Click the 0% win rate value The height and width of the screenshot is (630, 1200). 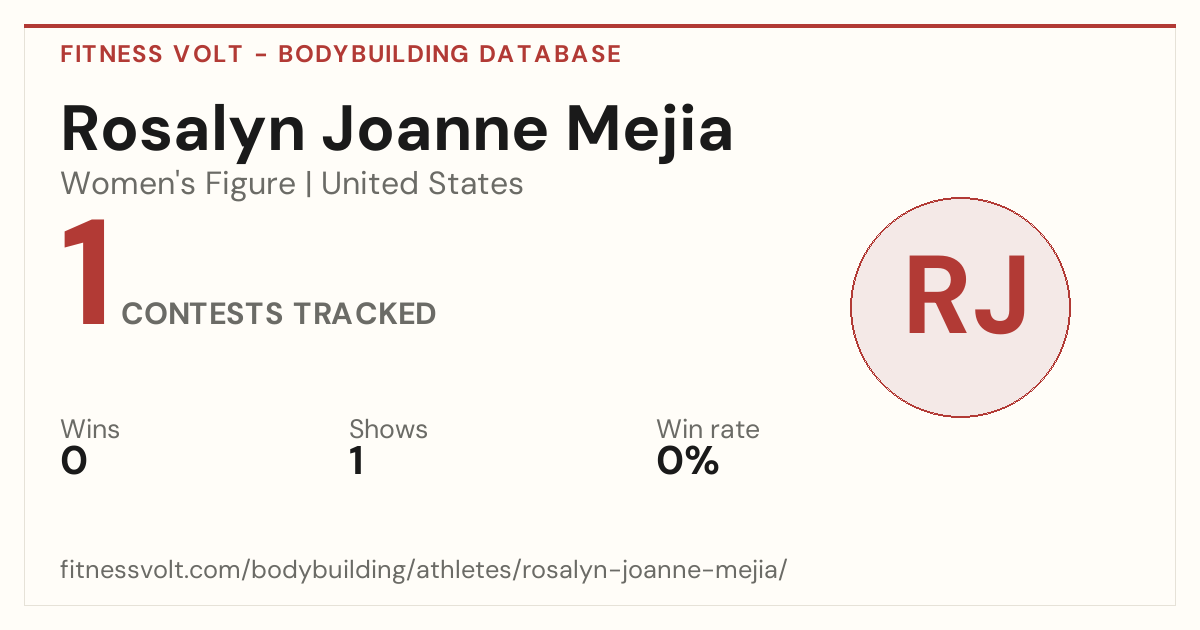tap(688, 461)
